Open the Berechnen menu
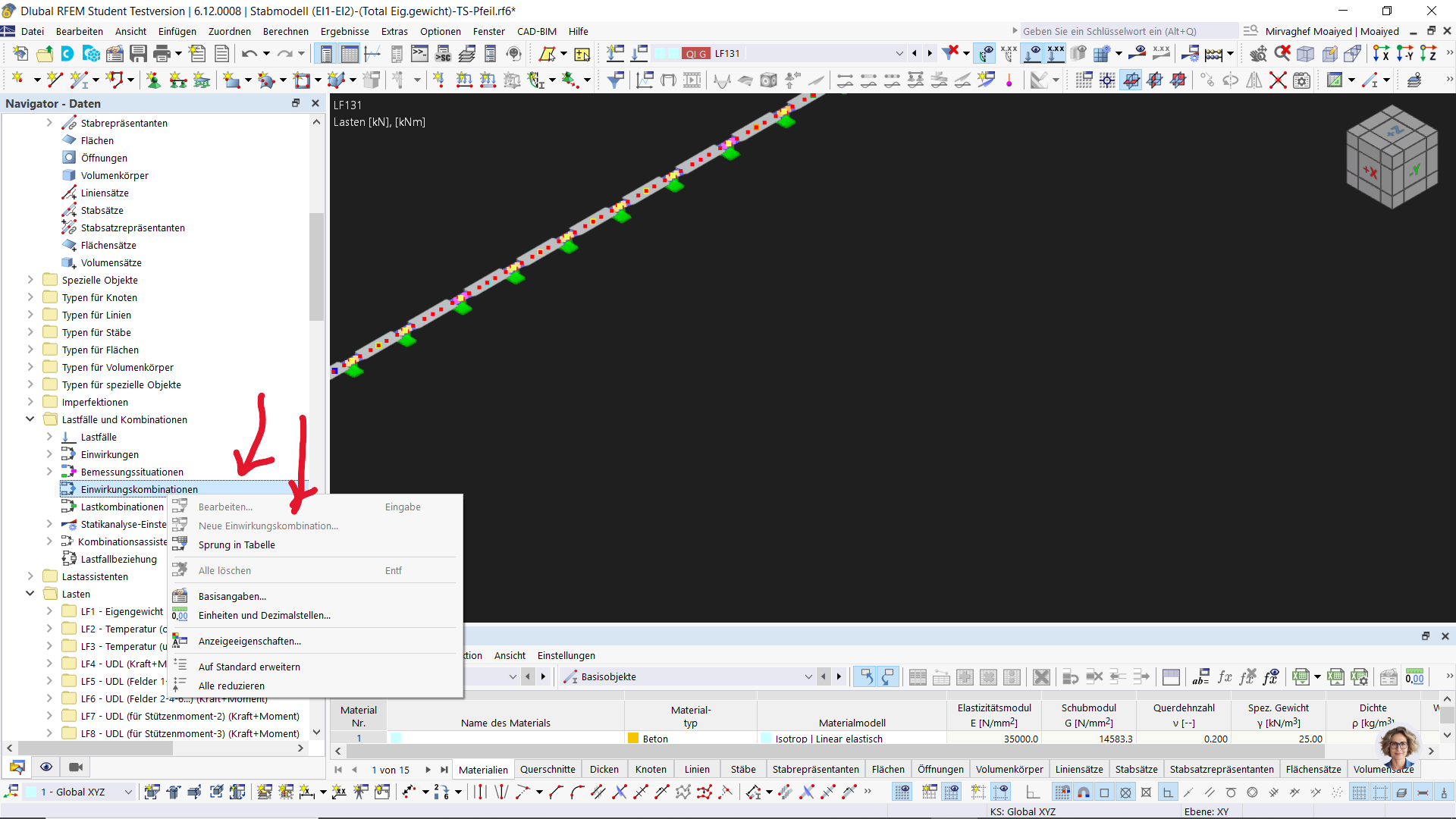The height and width of the screenshot is (819, 1456). click(285, 31)
